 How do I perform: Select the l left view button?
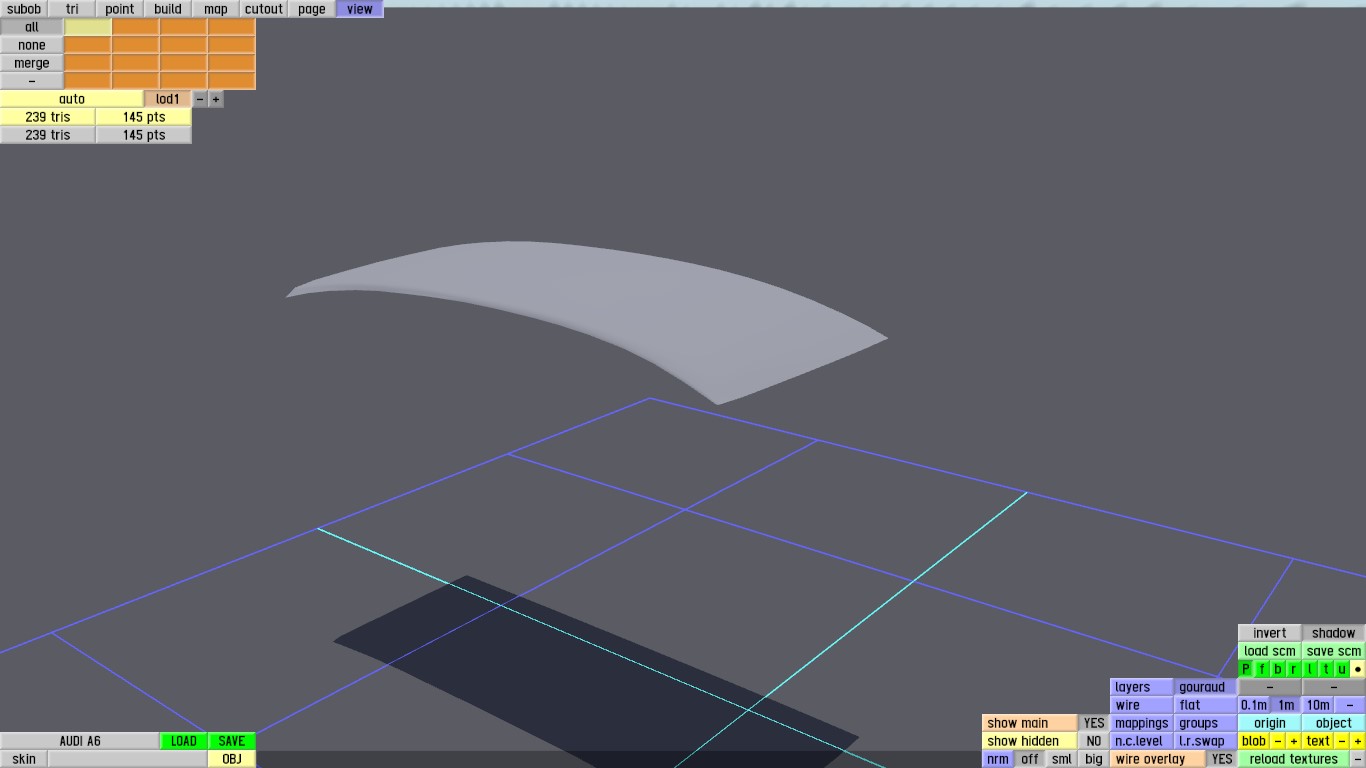click(x=1310, y=669)
